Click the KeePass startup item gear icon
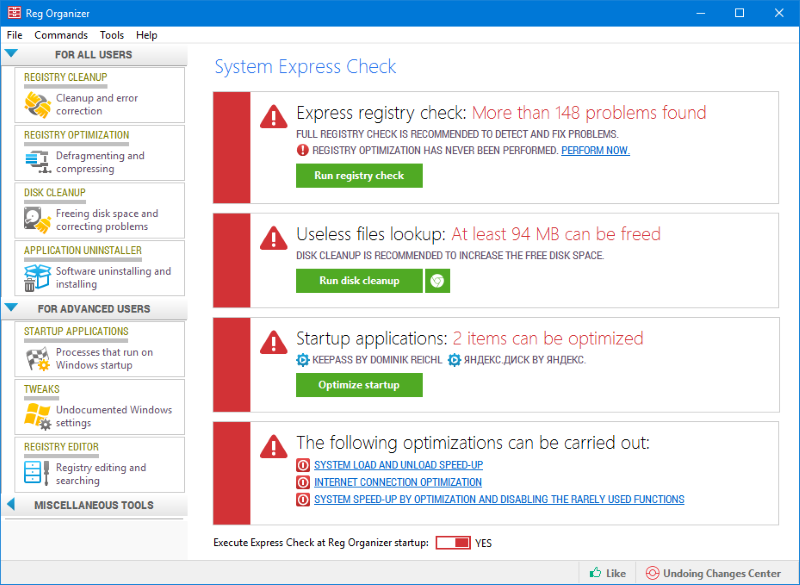The width and height of the screenshot is (800, 585). tap(304, 360)
